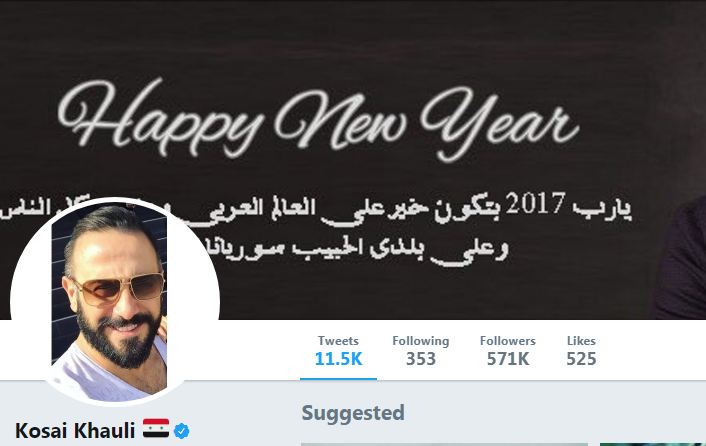The height and width of the screenshot is (446, 706).
Task: Click the 11.5K tweets count
Action: 338,359
